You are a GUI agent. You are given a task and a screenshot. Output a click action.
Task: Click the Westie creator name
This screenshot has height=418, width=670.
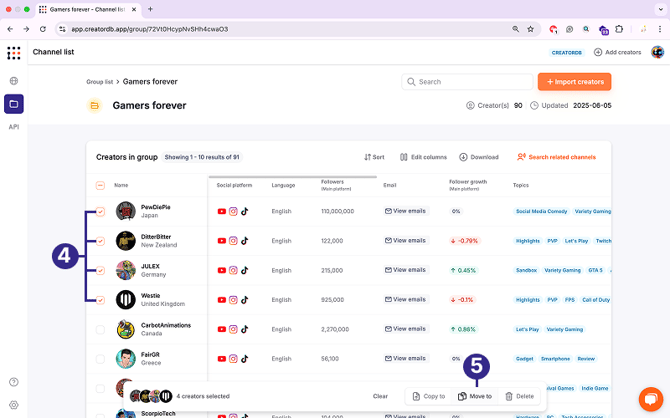(x=150, y=296)
